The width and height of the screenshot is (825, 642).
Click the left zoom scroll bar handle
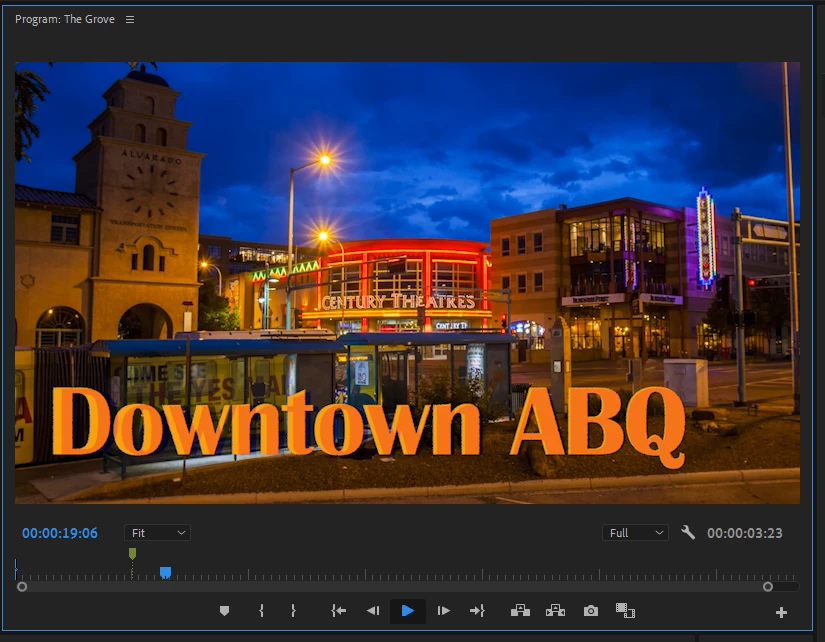(22, 587)
